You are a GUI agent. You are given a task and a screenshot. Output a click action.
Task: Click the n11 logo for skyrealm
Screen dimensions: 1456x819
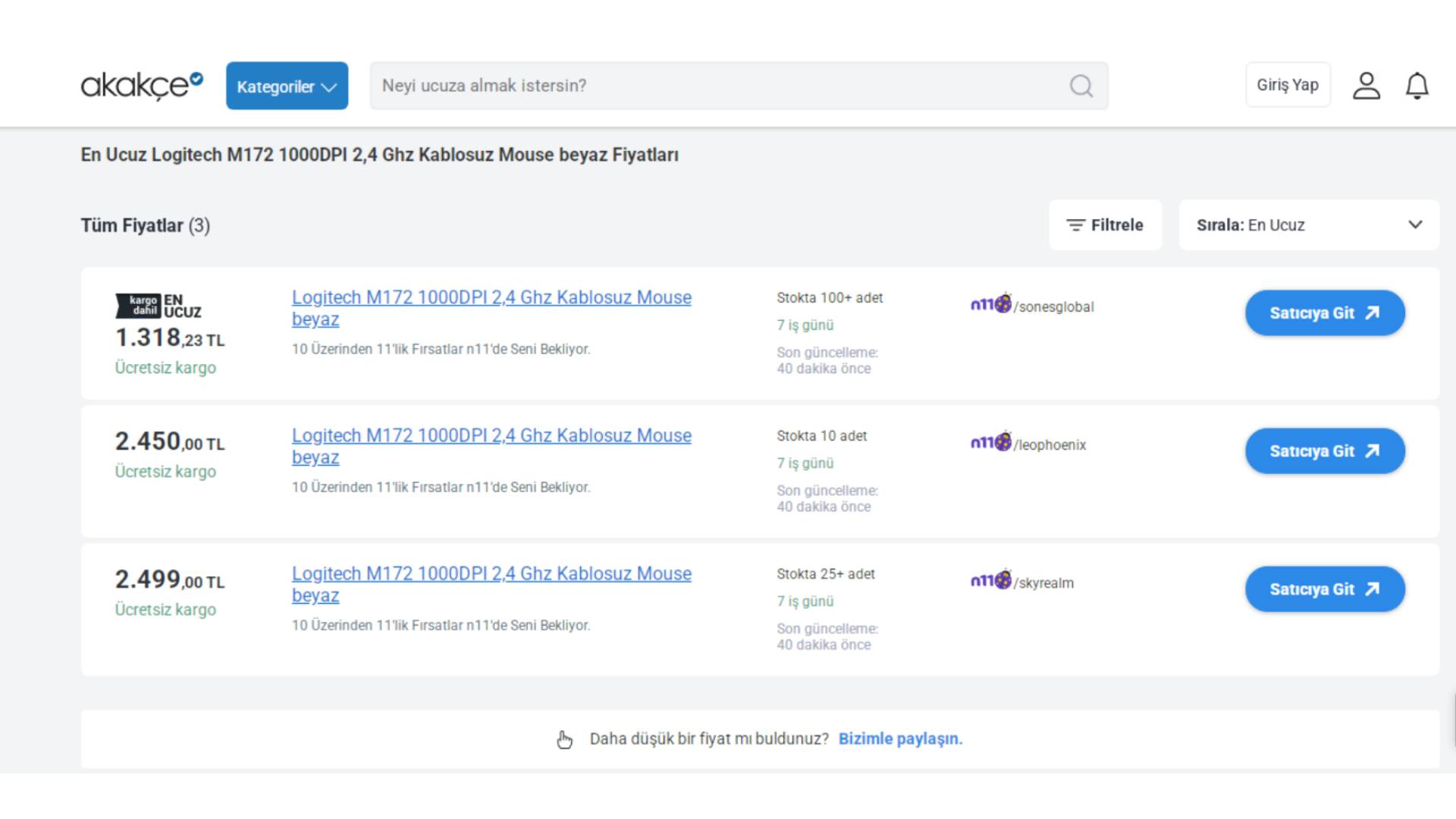pyautogui.click(x=991, y=579)
